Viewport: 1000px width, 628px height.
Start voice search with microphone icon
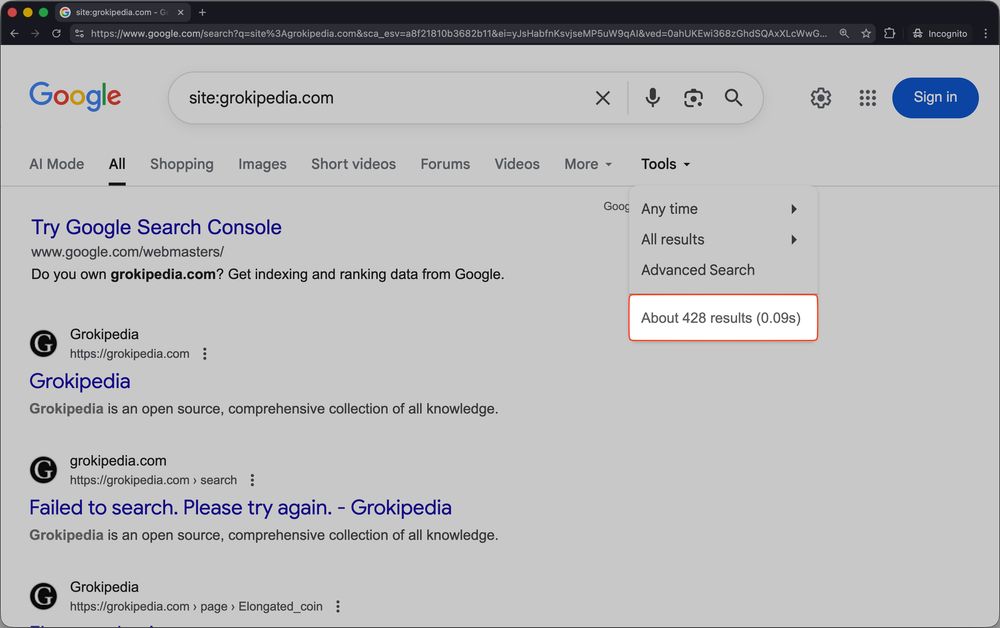click(x=652, y=98)
